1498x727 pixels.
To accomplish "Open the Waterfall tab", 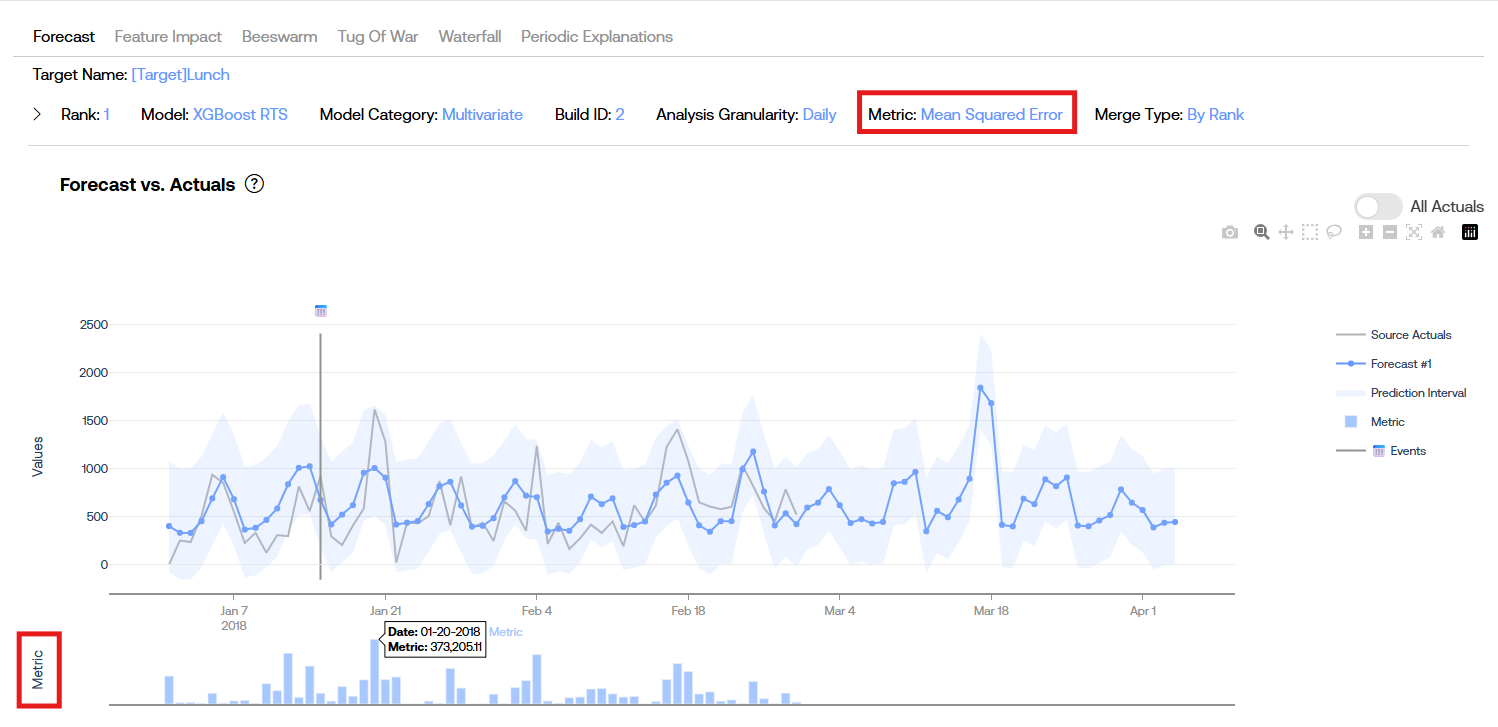I will pos(469,37).
